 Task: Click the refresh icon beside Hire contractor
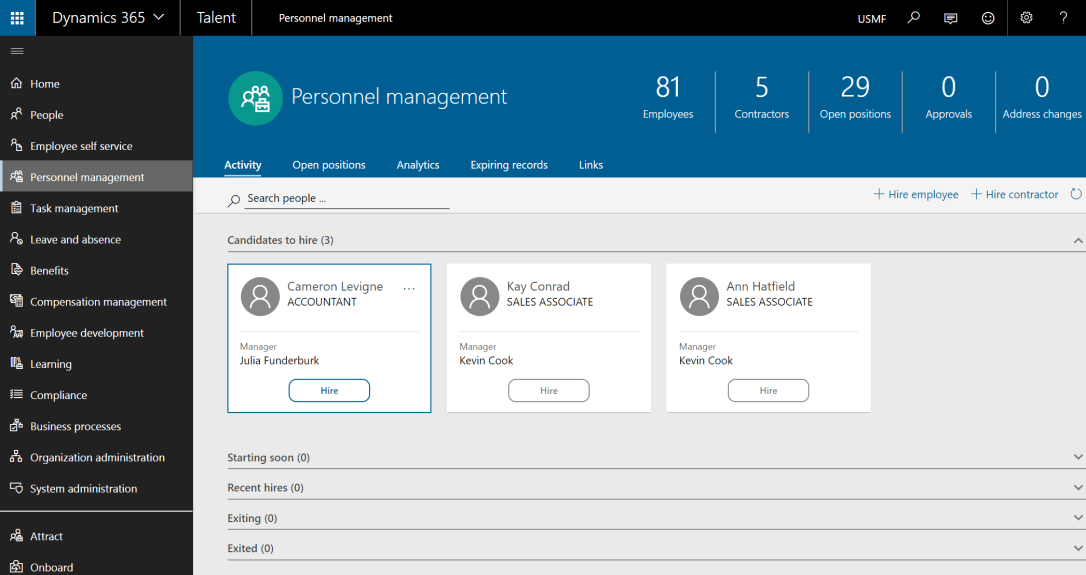coord(1076,194)
